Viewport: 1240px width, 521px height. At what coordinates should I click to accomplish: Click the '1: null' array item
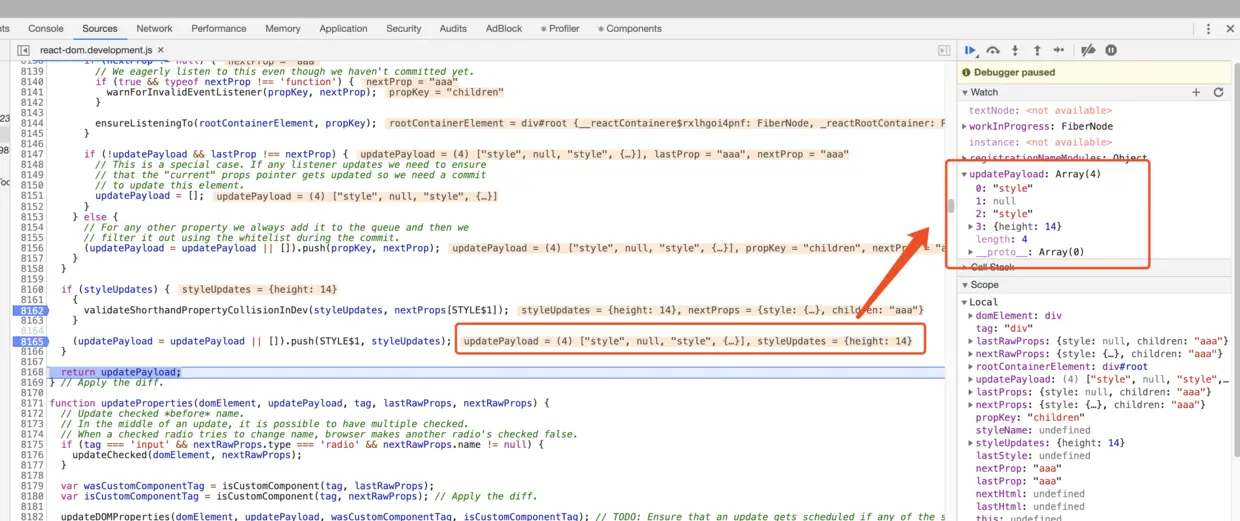tap(996, 200)
